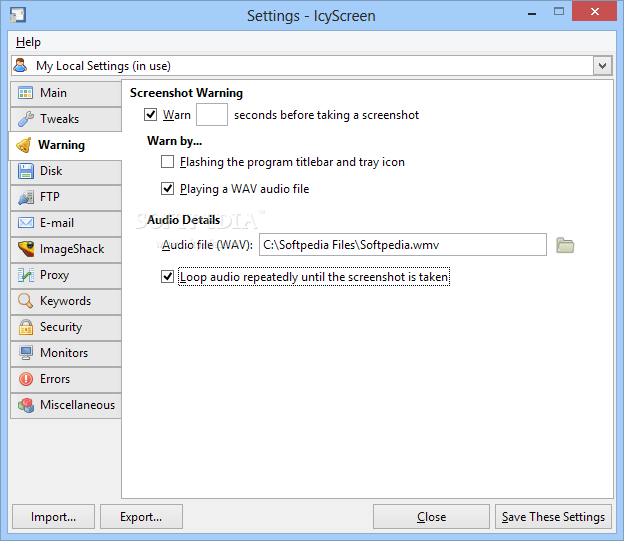Minimize the Settings window
624x541 pixels.
pyautogui.click(x=532, y=13)
